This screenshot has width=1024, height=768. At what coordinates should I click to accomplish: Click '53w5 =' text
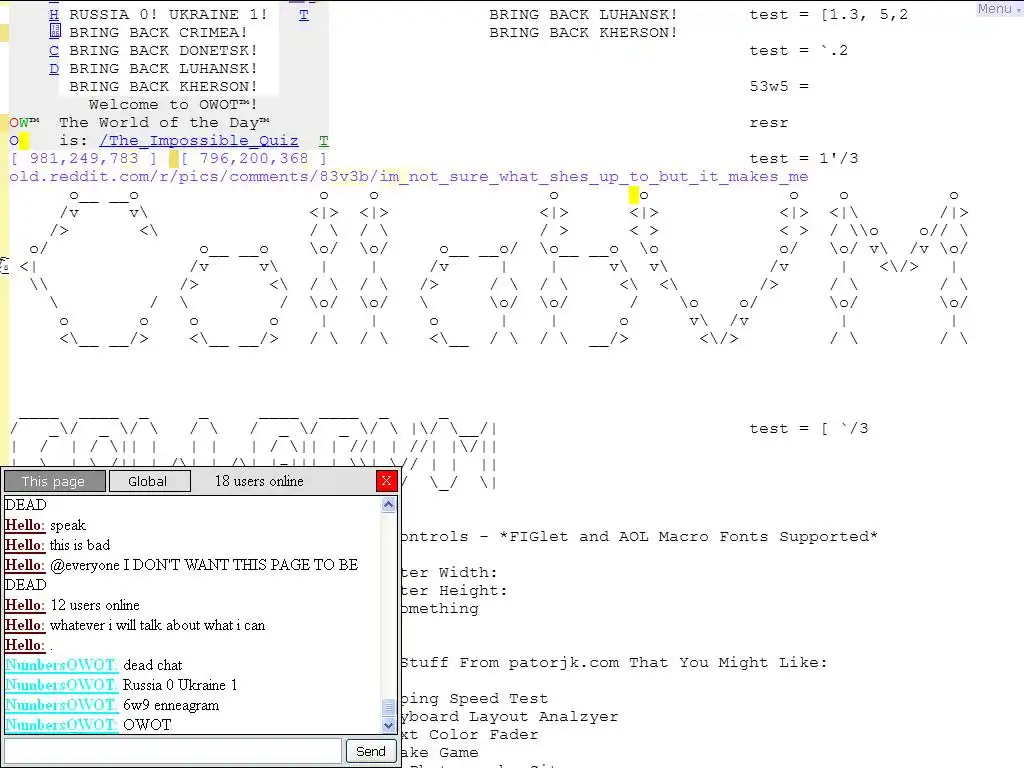click(779, 86)
